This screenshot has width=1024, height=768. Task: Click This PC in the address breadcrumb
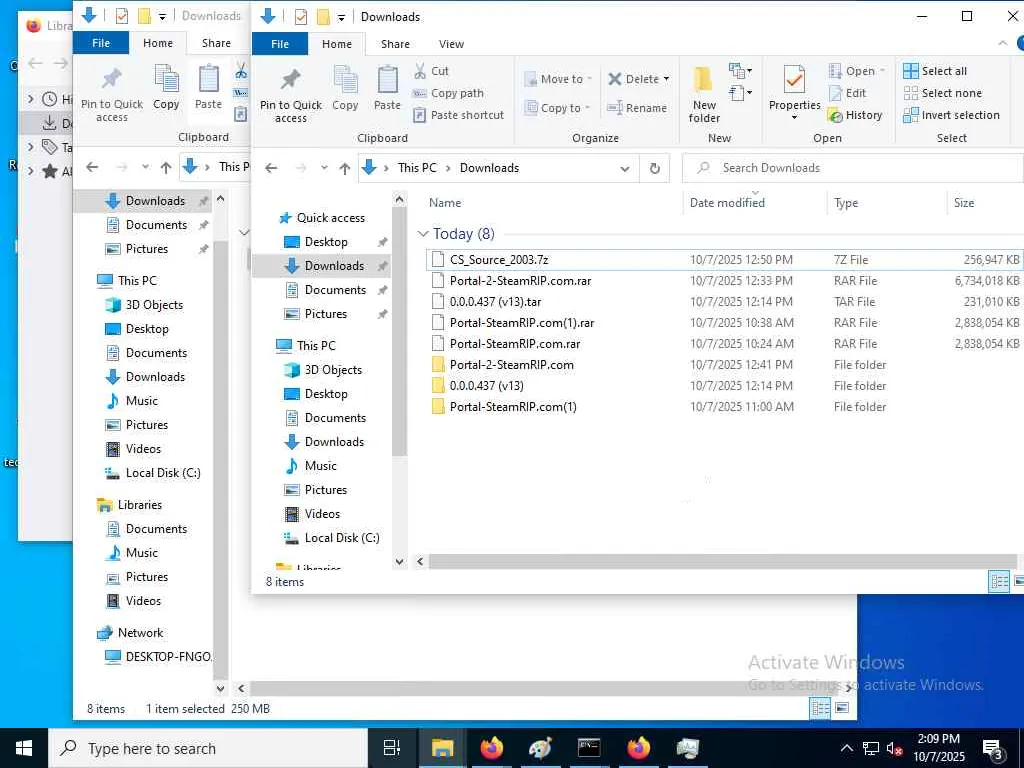(417, 168)
